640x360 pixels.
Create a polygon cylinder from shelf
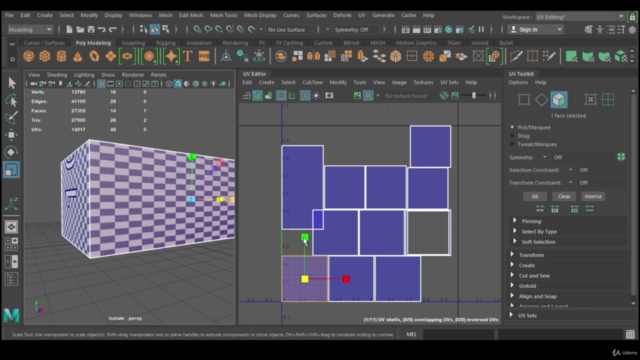click(61, 56)
